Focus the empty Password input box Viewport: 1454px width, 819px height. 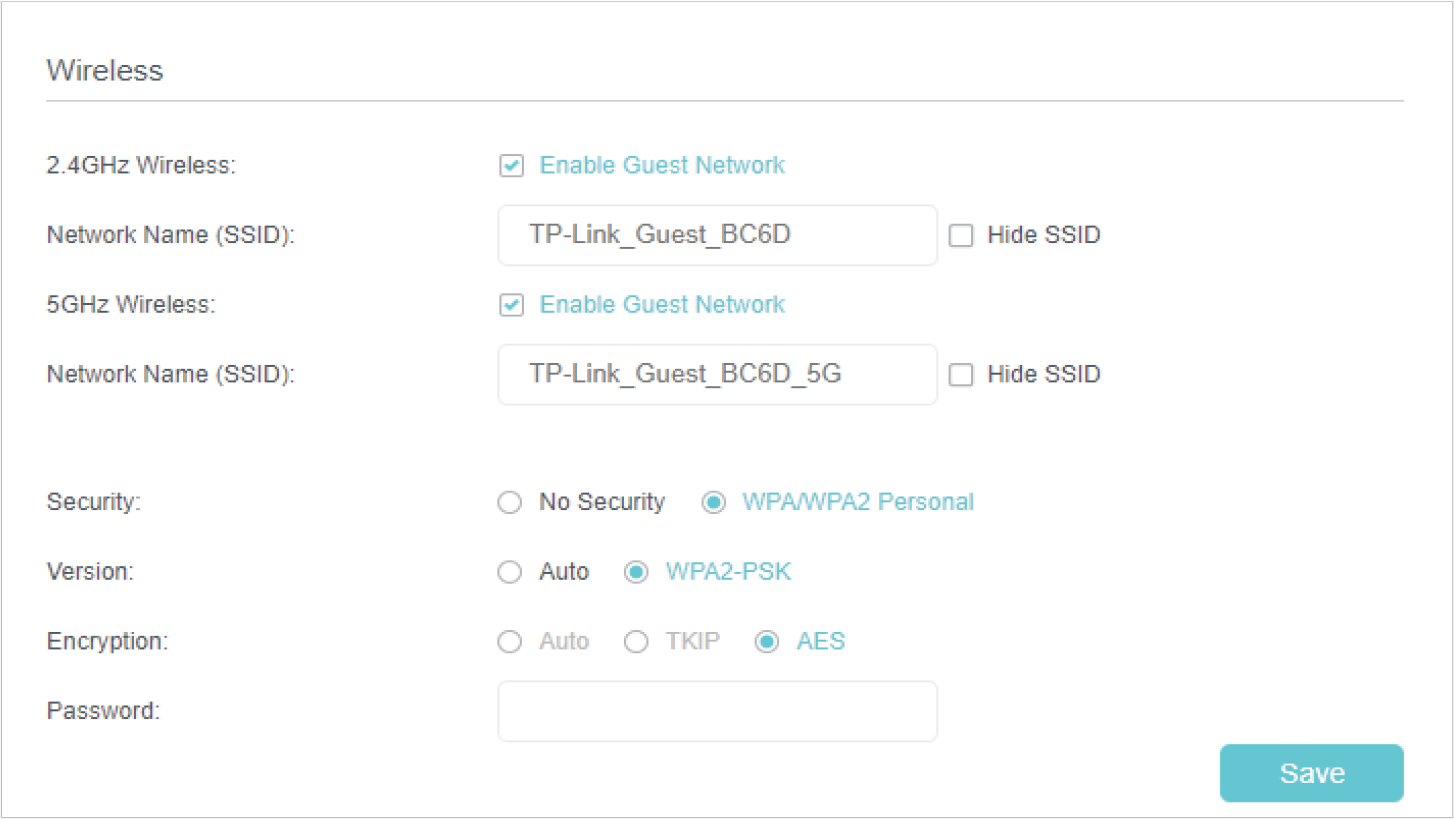coord(717,711)
